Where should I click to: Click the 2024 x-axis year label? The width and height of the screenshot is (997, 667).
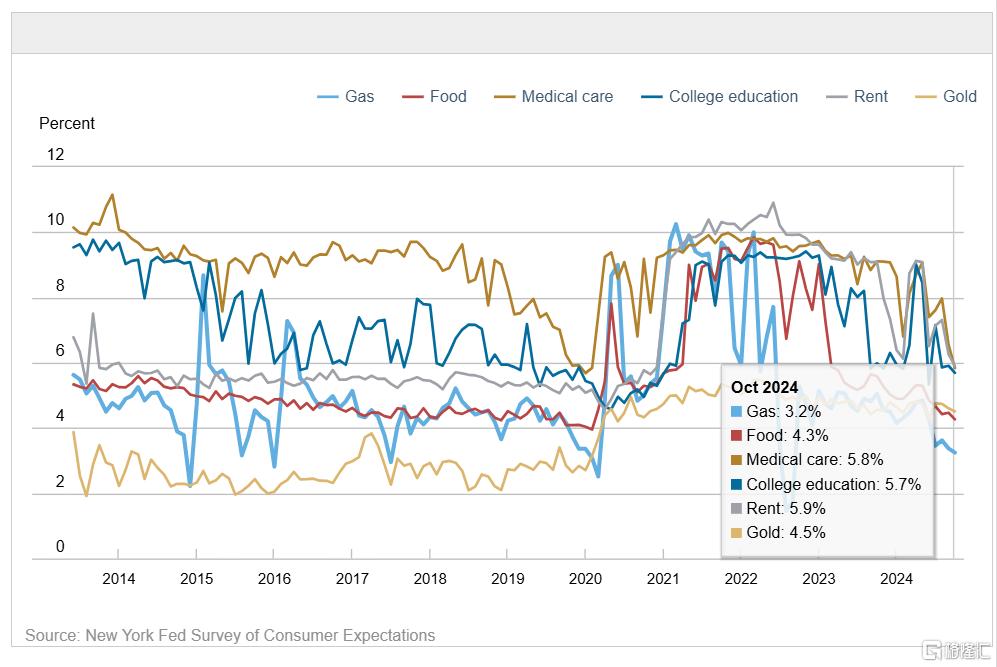tap(896, 578)
